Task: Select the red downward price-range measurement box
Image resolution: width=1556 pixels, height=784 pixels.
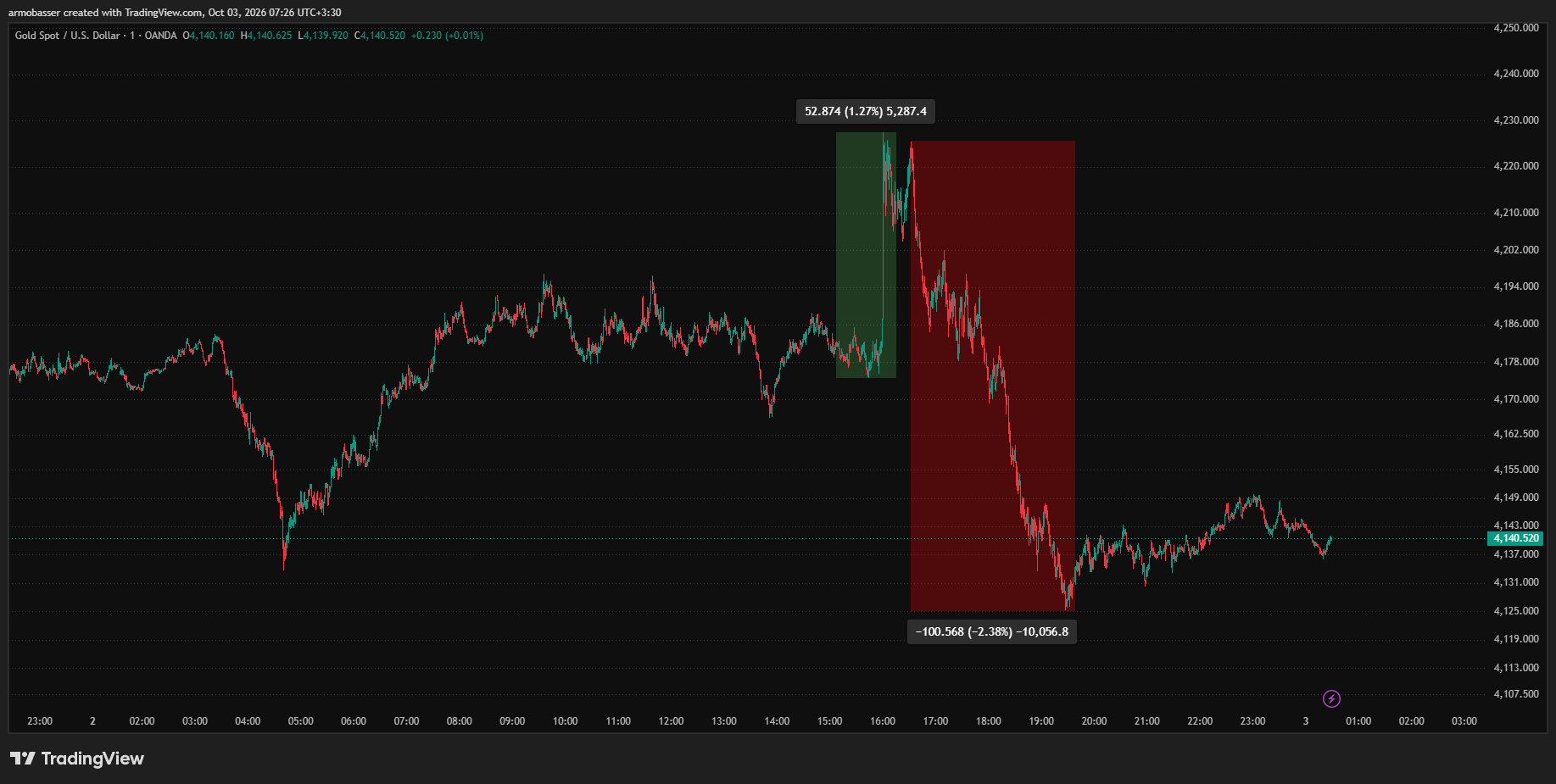Action: 993,375
